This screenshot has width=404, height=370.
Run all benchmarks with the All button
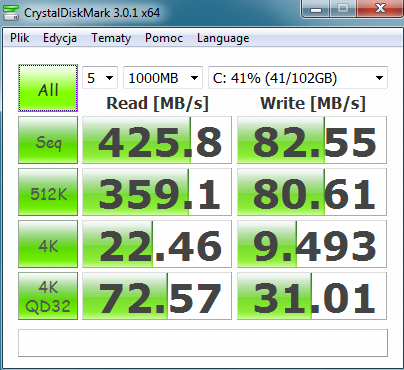[x=48, y=88]
